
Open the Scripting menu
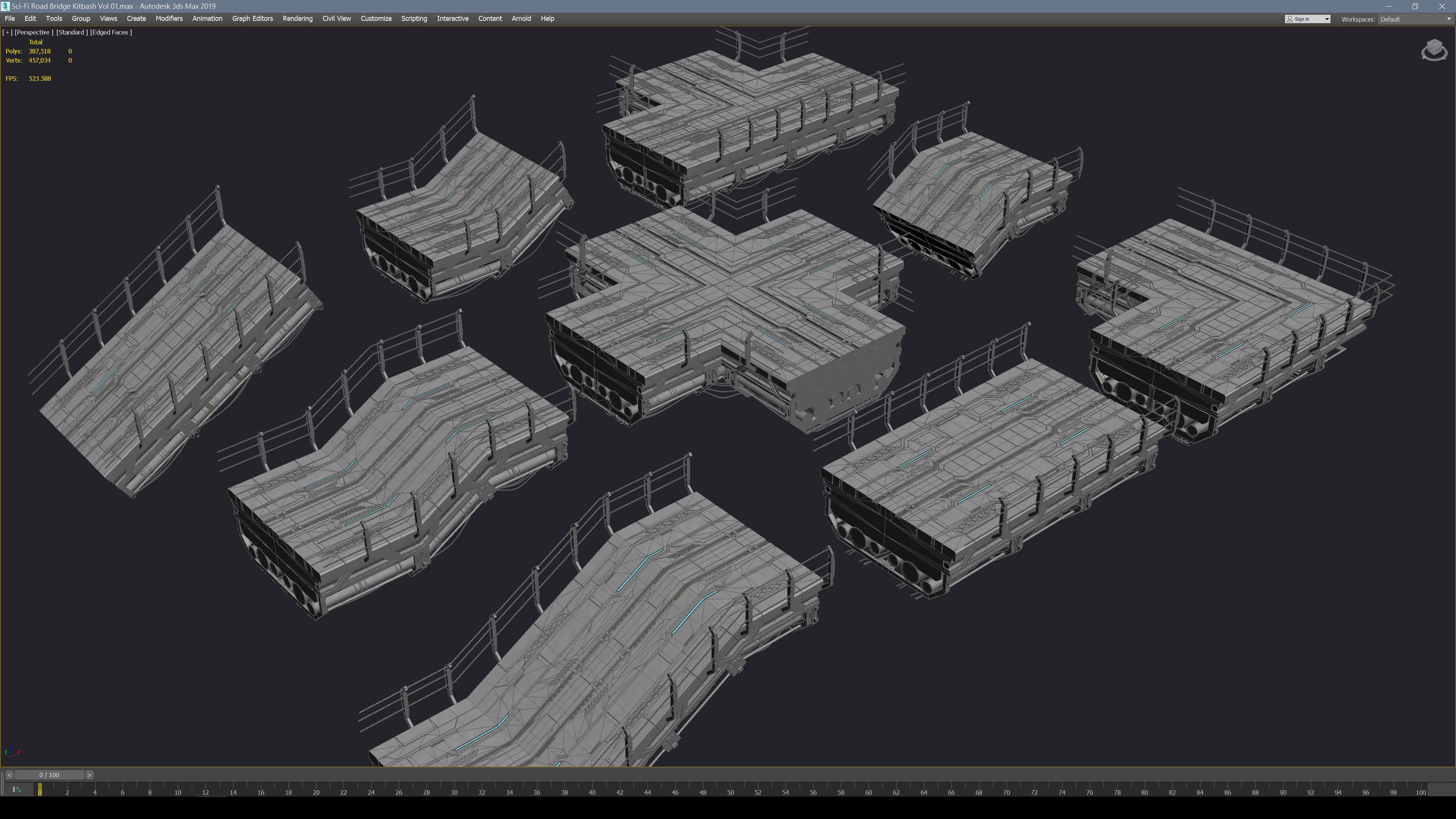tap(414, 19)
